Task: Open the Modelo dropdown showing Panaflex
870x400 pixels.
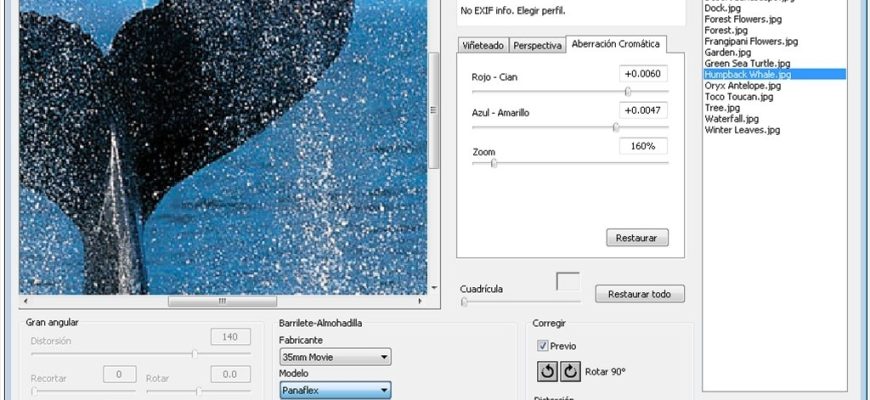Action: coord(335,390)
